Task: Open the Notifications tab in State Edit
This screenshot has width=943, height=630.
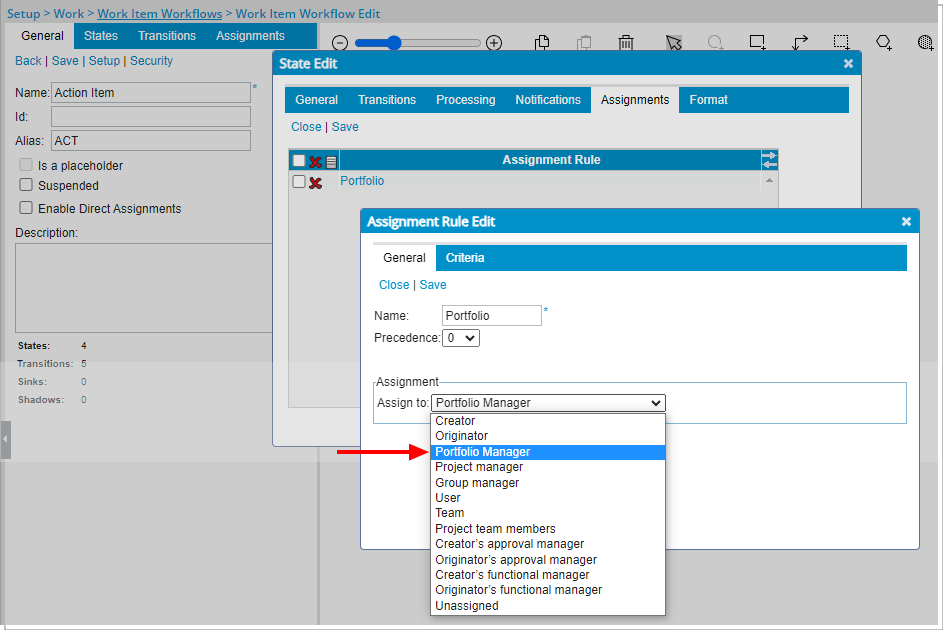Action: (547, 100)
